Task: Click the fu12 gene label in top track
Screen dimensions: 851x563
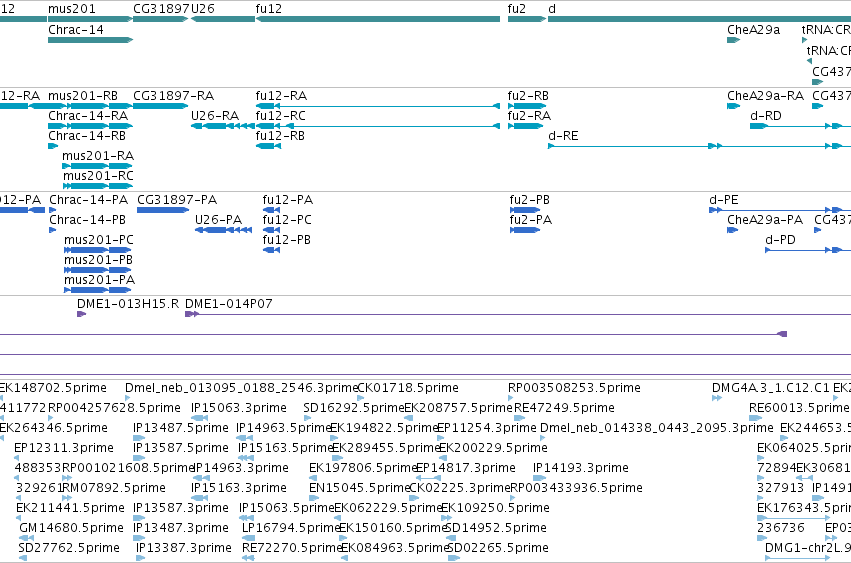Action: click(x=269, y=9)
